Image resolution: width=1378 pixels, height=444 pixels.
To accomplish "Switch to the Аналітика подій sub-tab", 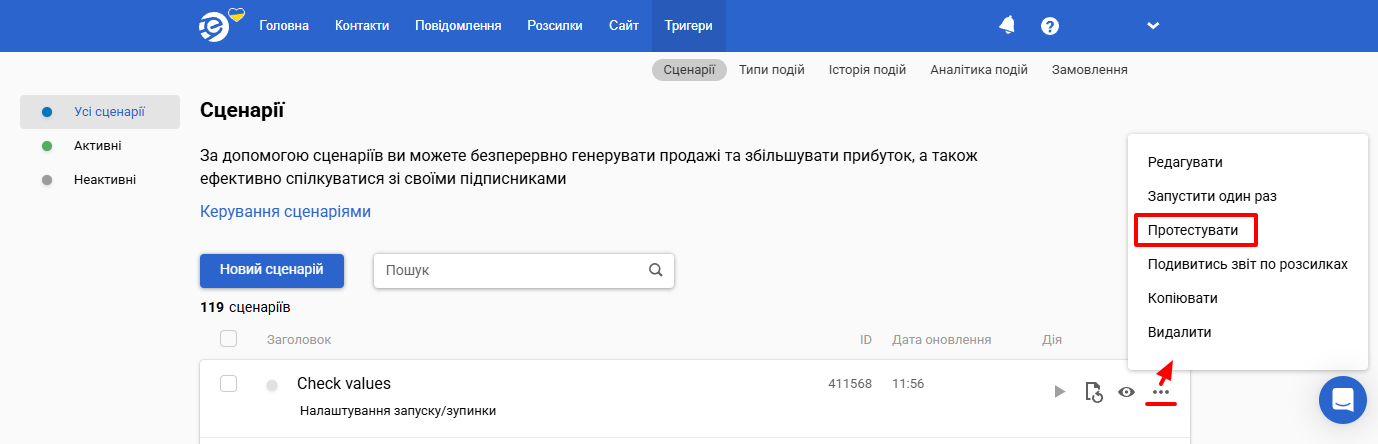I will 979,70.
